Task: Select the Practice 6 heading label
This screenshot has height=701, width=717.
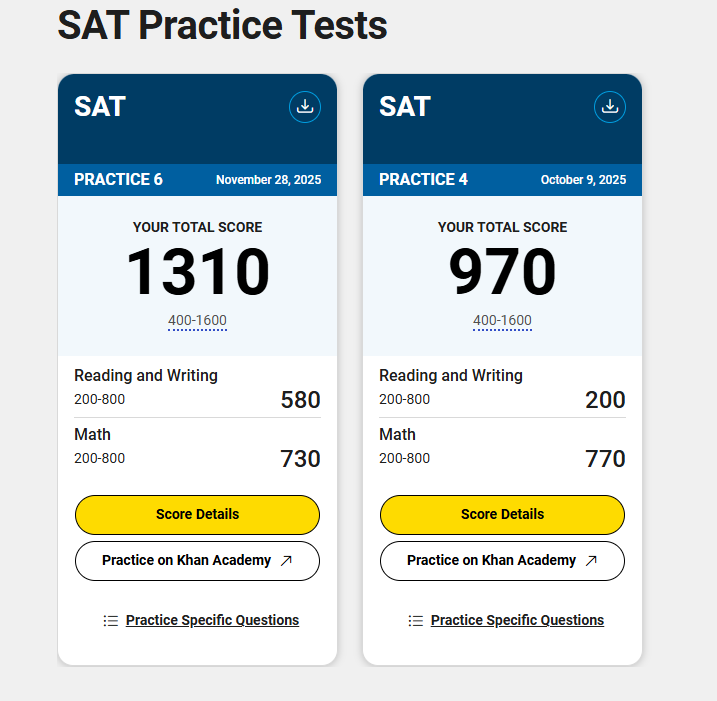Action: click(x=118, y=180)
